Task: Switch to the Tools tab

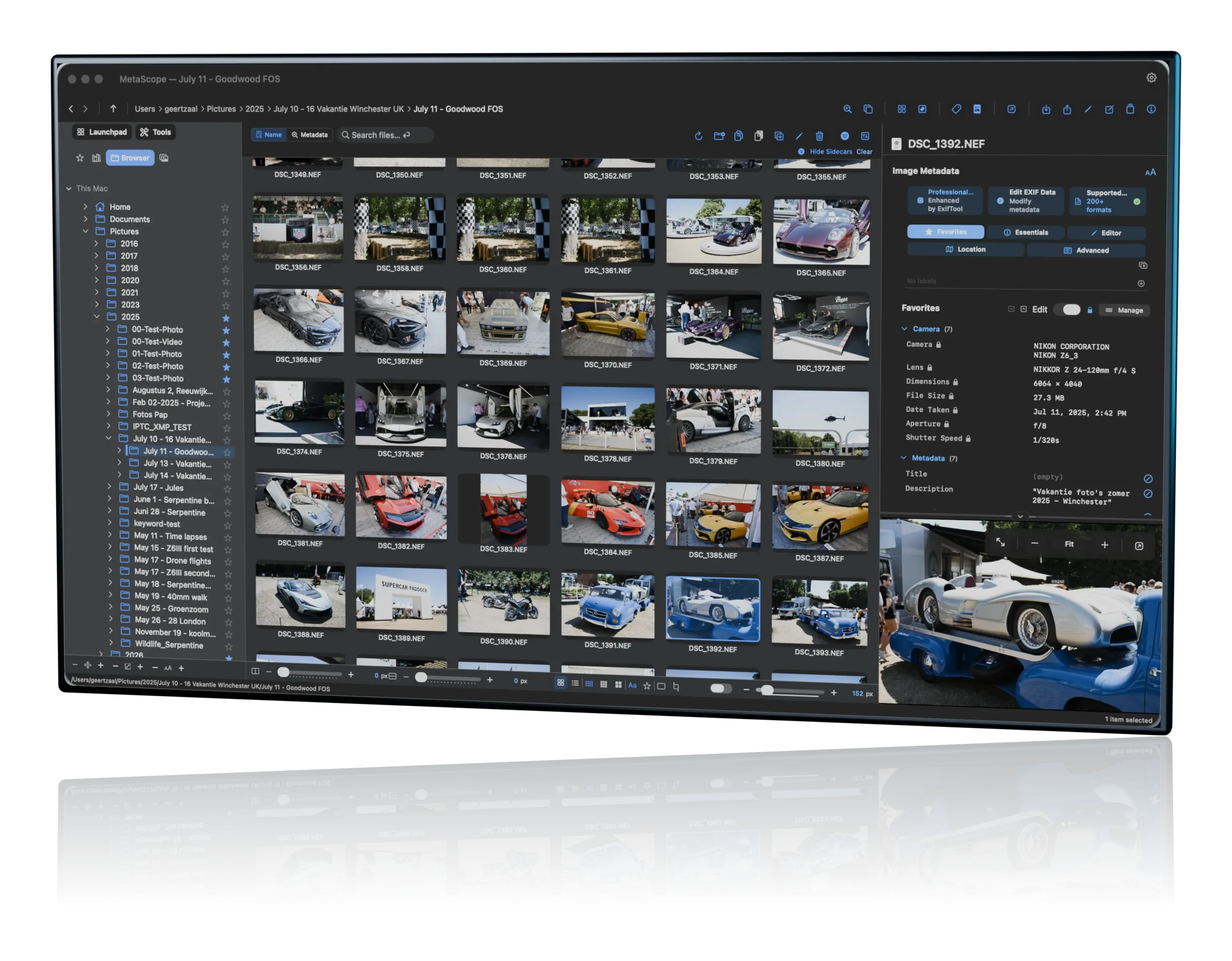Action: point(156,132)
